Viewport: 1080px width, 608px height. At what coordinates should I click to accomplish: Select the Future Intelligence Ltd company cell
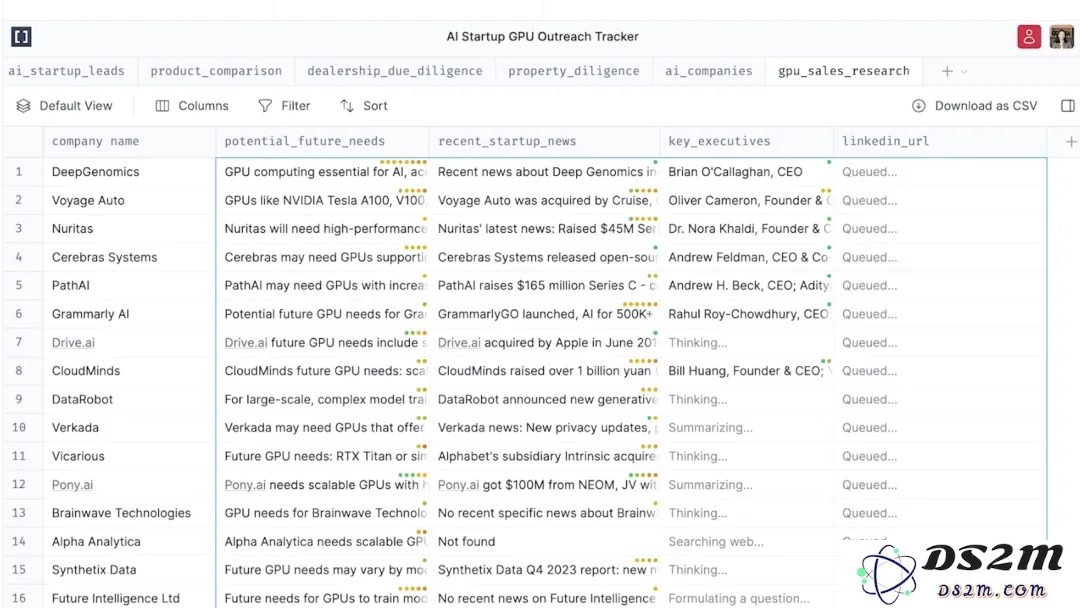pos(129,598)
